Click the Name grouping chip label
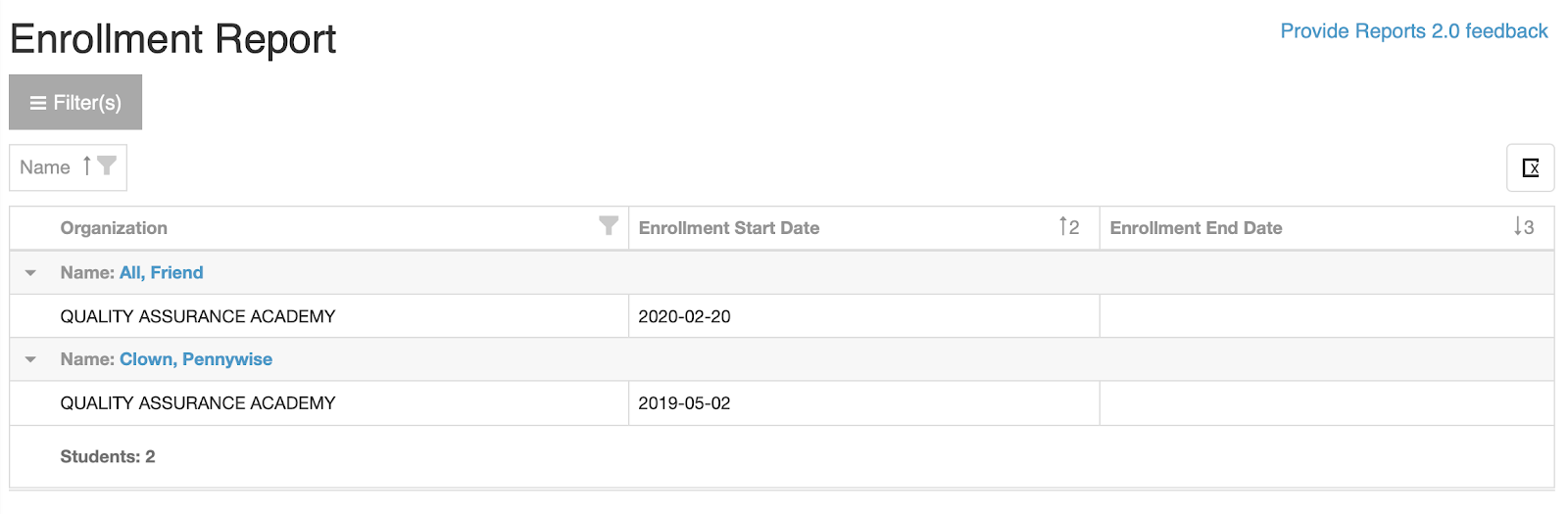 [45, 167]
